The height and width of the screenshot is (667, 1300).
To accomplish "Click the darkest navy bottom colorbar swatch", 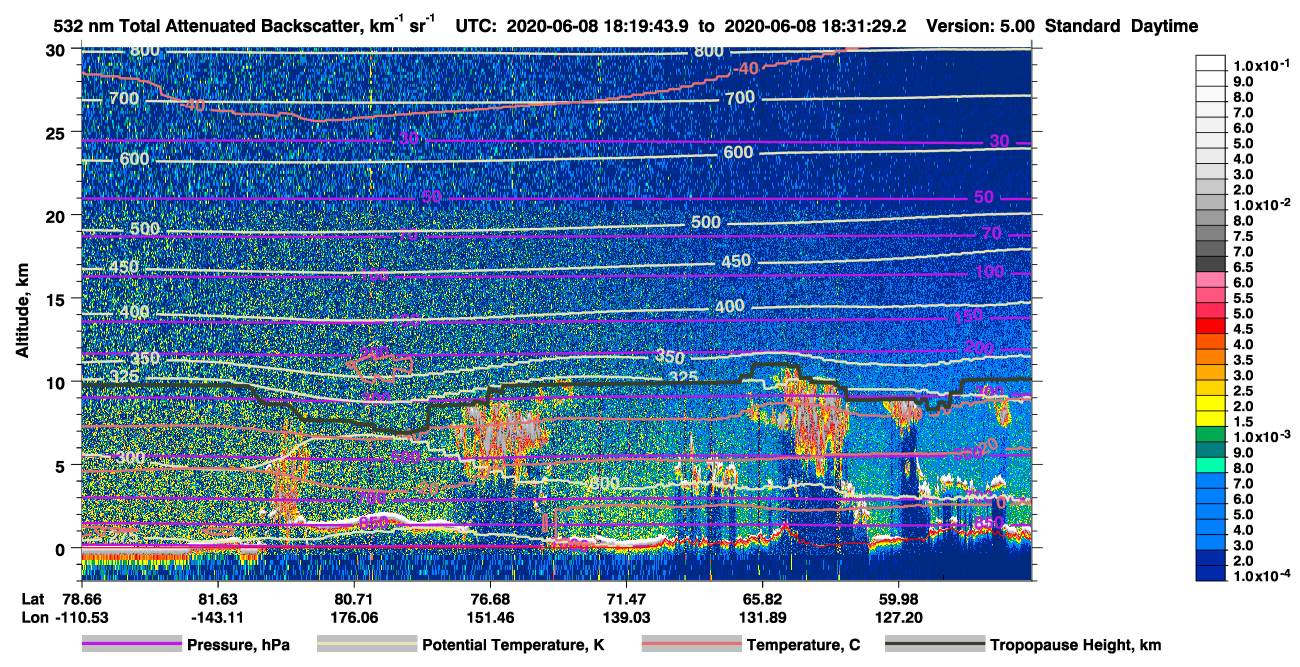I will [1210, 574].
